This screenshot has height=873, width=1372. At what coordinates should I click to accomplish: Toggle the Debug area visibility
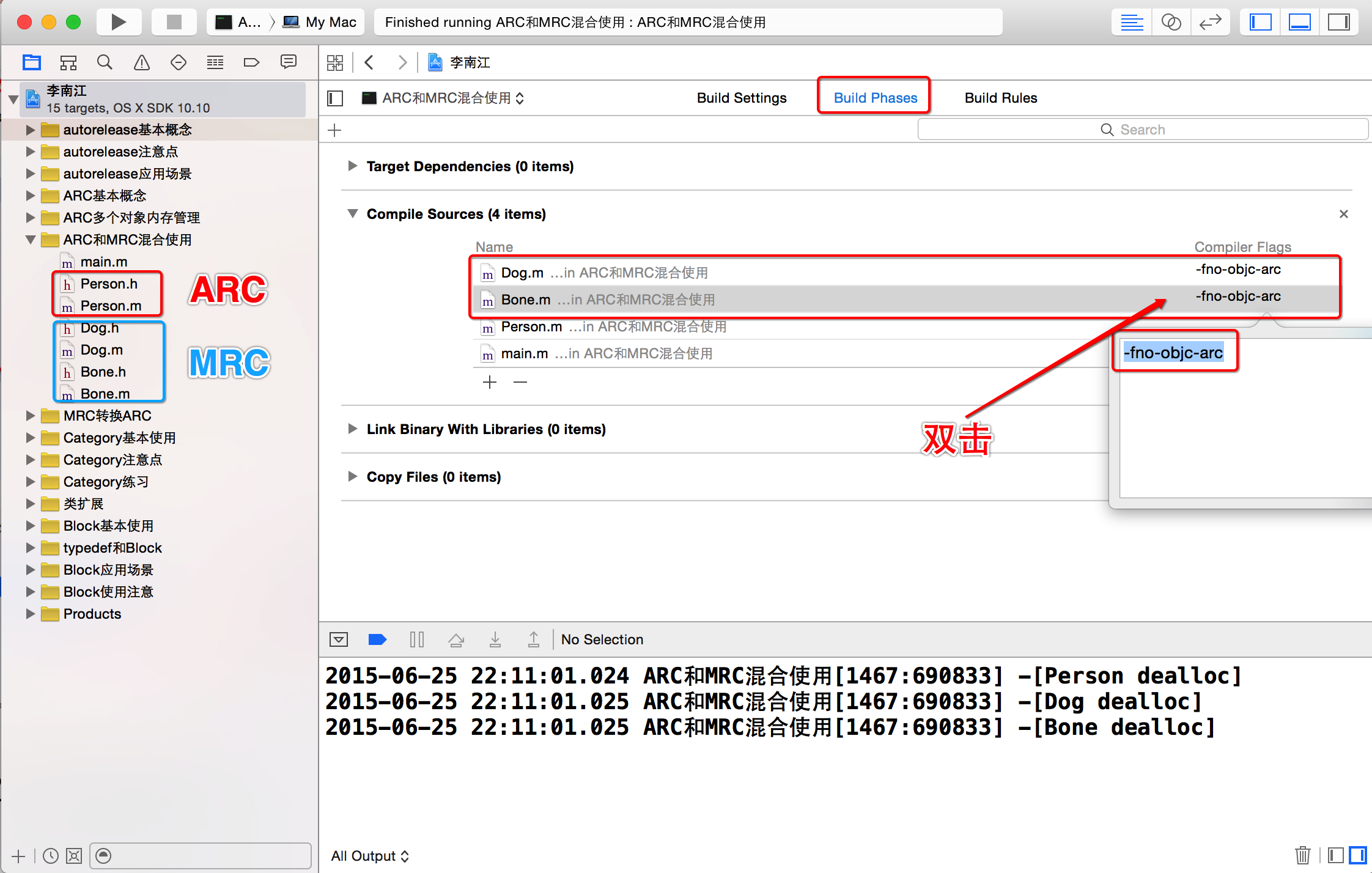(x=1299, y=23)
